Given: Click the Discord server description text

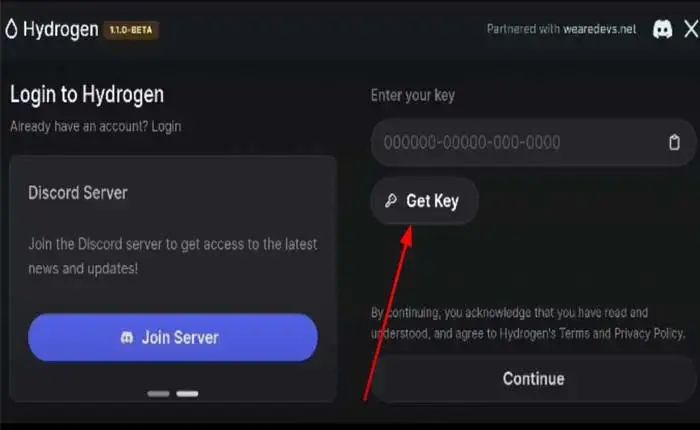Looking at the screenshot, I should tap(173, 256).
